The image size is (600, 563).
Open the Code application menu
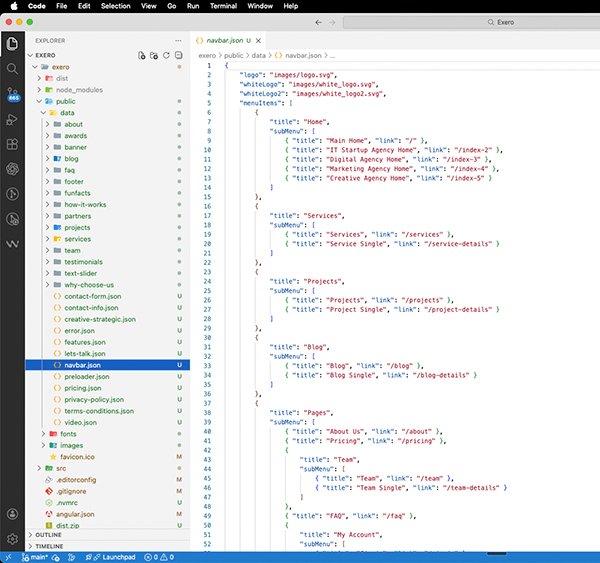37,6
